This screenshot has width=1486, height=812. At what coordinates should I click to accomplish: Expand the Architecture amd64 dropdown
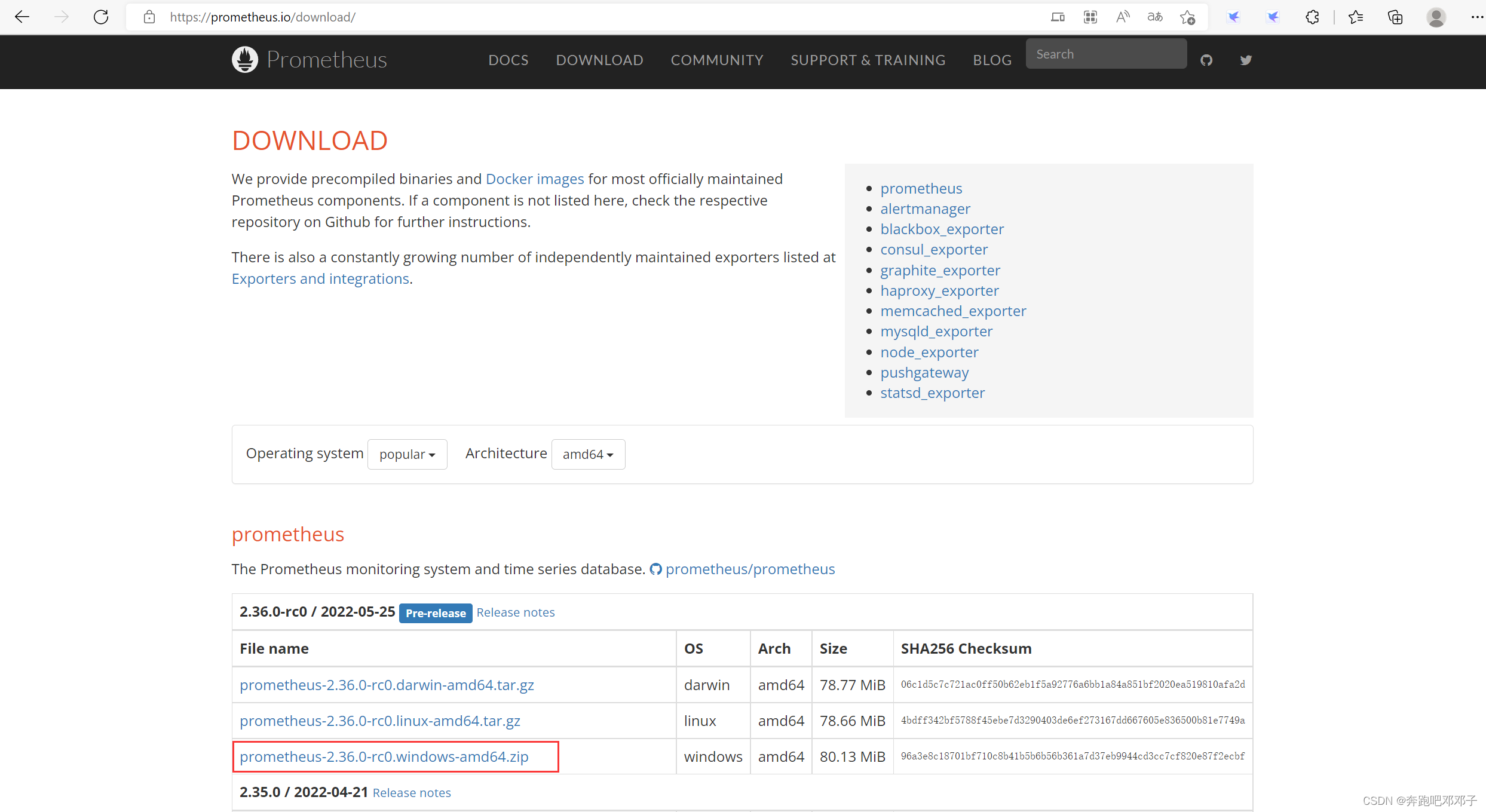tap(588, 454)
